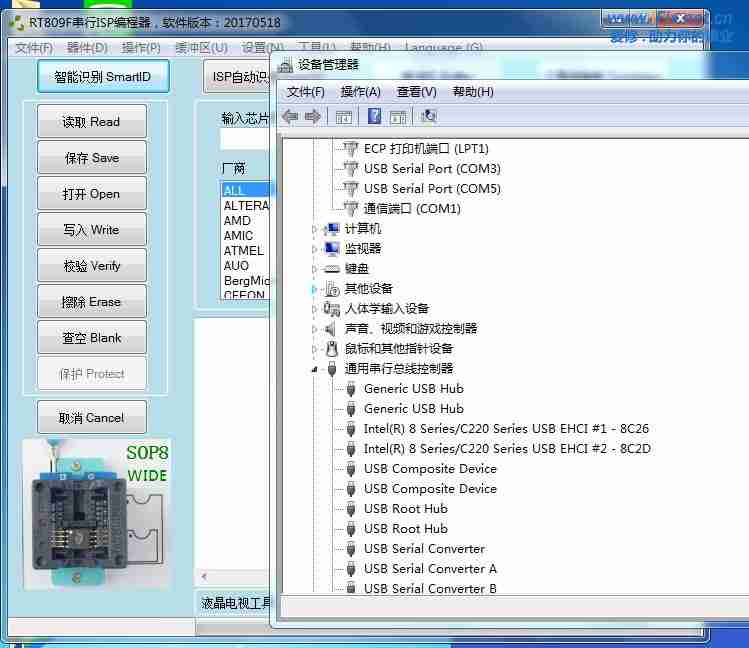This screenshot has height=648, width=749.
Task: Expand the 人体学输入设备 node
Action: click(314, 309)
